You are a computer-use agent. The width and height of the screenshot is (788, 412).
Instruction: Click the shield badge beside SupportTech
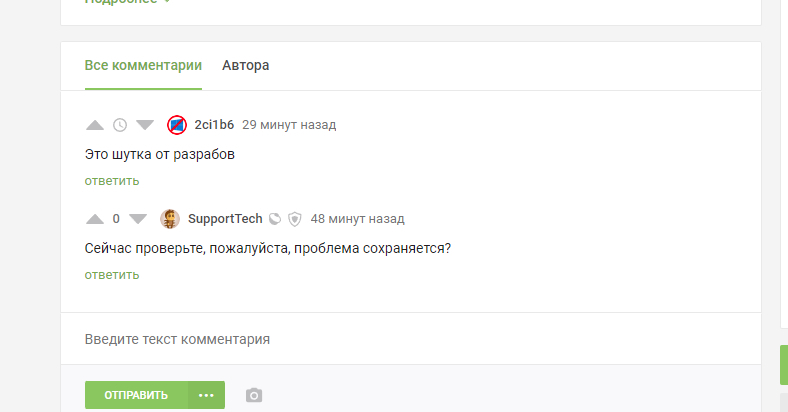pos(294,219)
